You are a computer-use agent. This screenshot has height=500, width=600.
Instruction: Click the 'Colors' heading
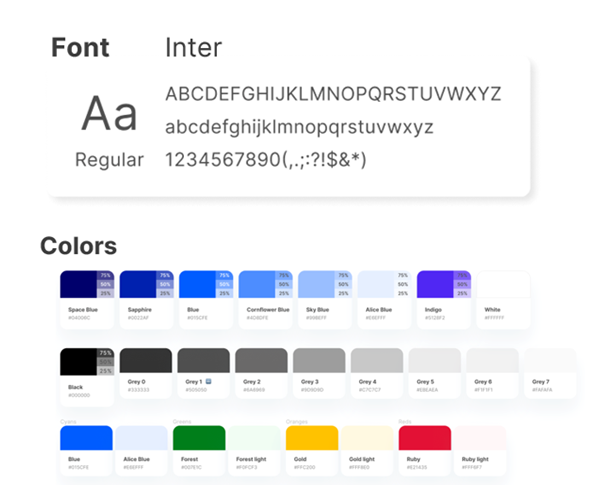[78, 246]
